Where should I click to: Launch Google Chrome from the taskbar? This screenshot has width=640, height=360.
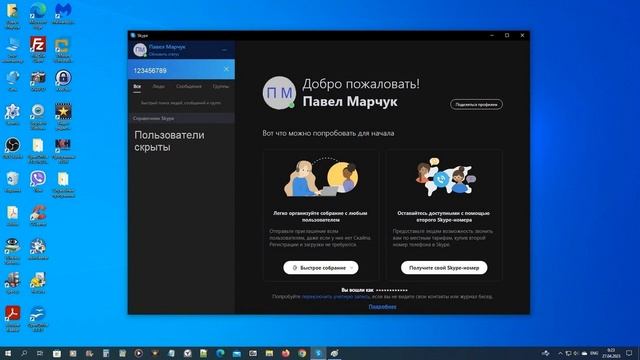click(302, 353)
